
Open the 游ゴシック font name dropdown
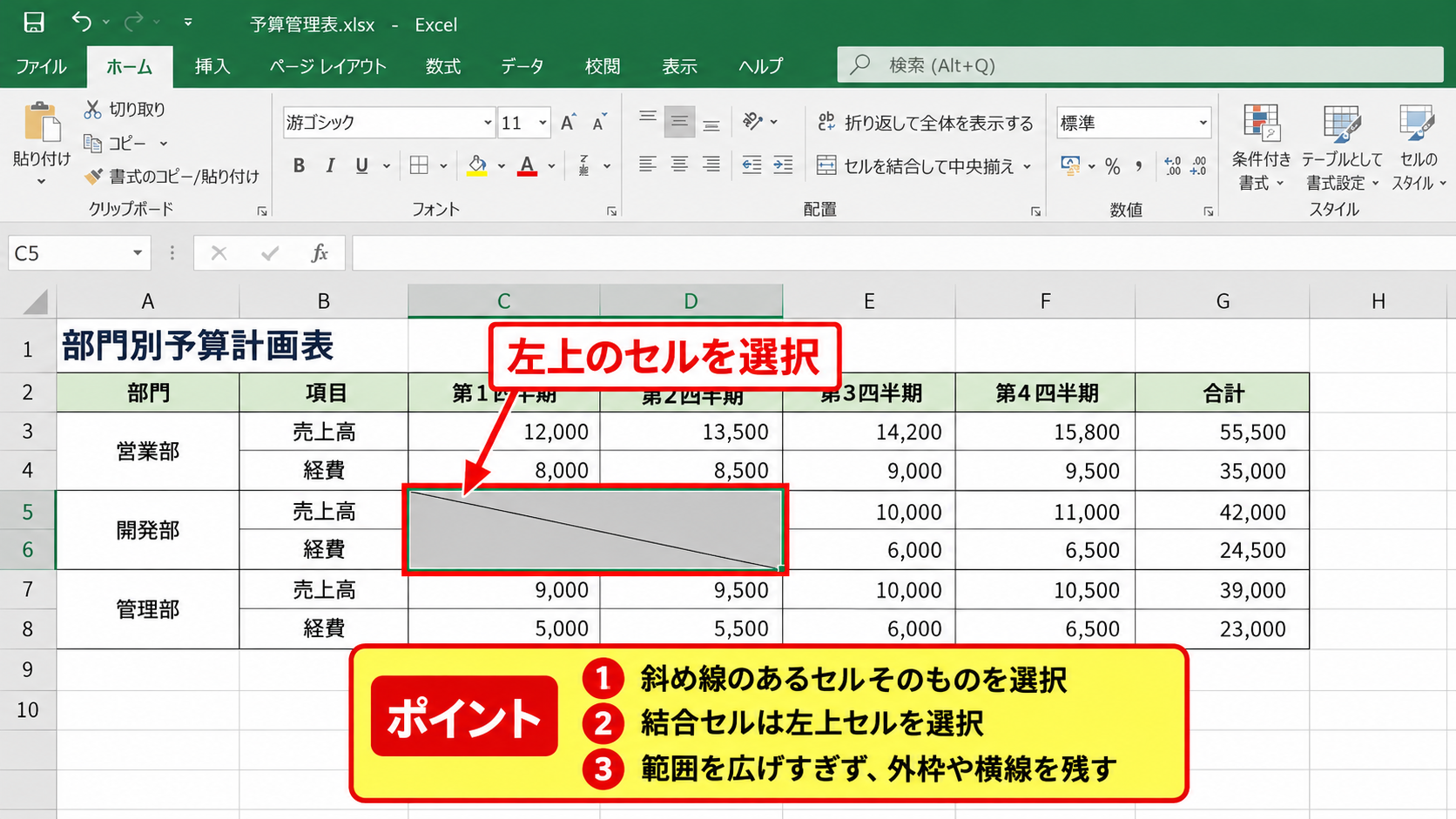487,123
